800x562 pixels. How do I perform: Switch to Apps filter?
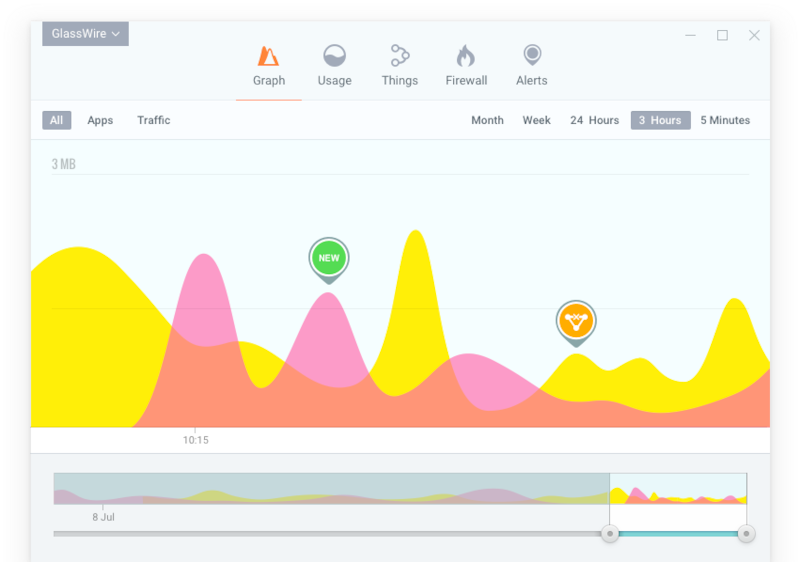click(100, 120)
